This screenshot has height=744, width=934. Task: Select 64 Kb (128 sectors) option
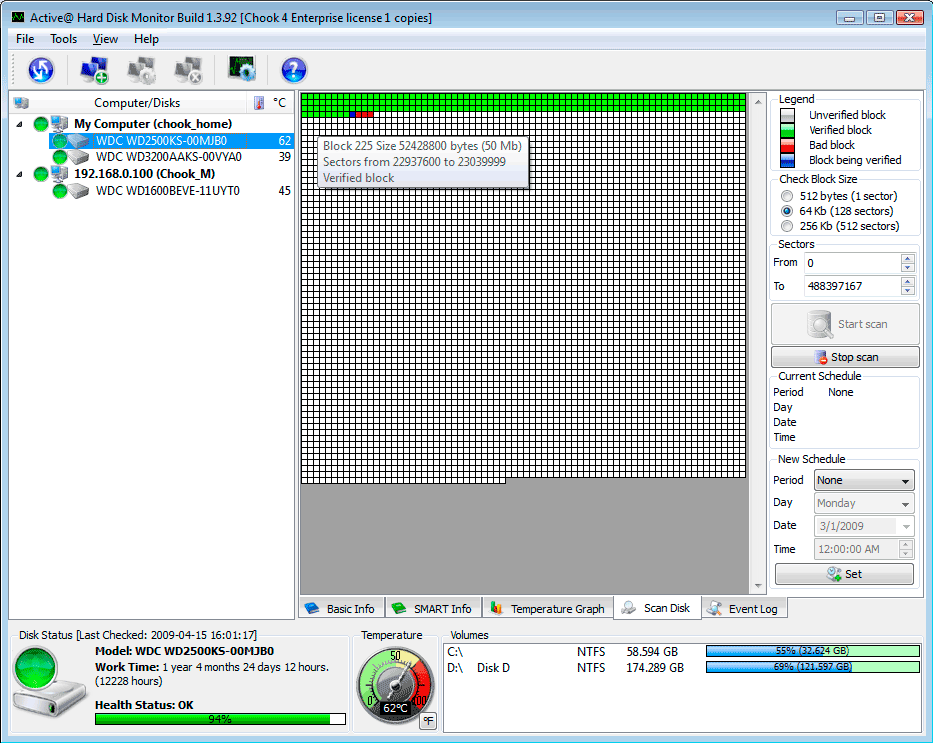(787, 211)
